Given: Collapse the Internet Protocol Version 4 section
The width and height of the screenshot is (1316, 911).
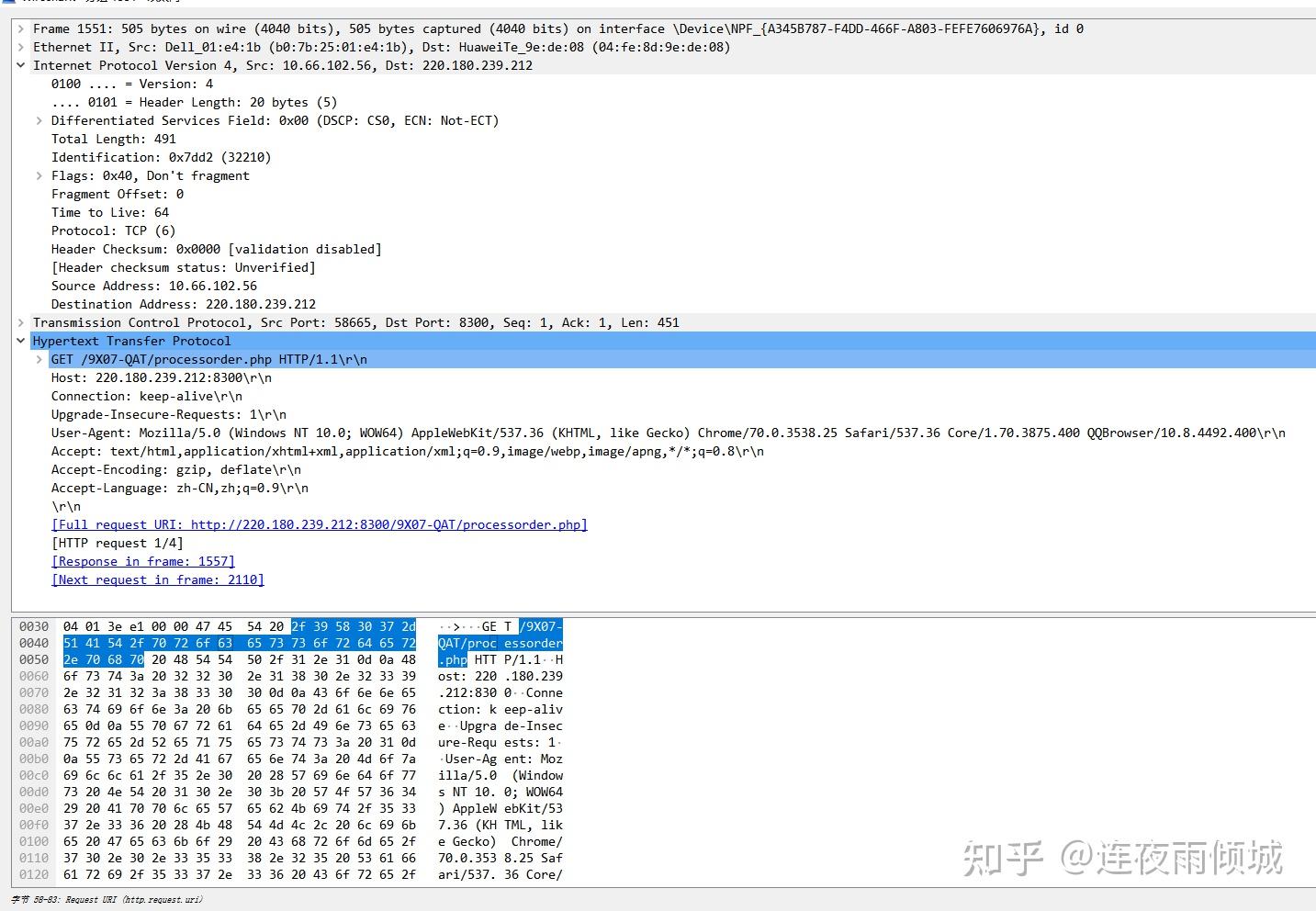Looking at the screenshot, I should pos(20,65).
